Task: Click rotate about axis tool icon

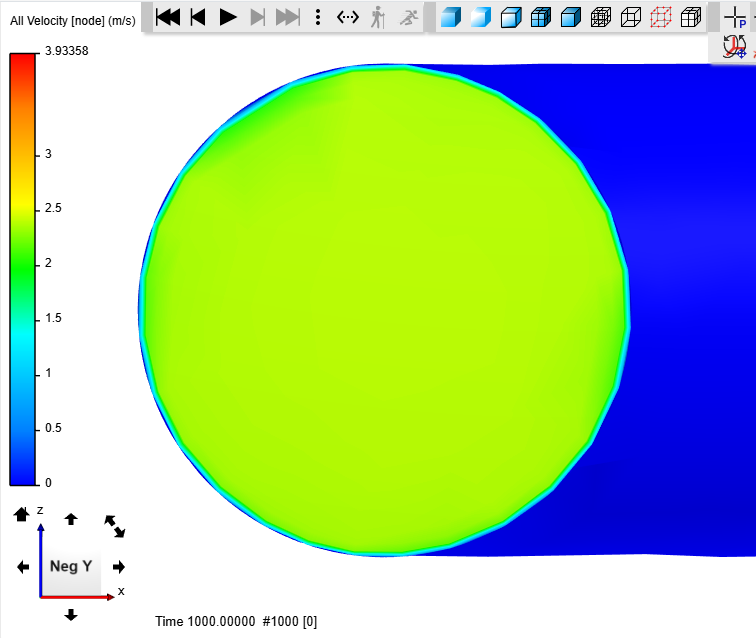Action: point(734,47)
